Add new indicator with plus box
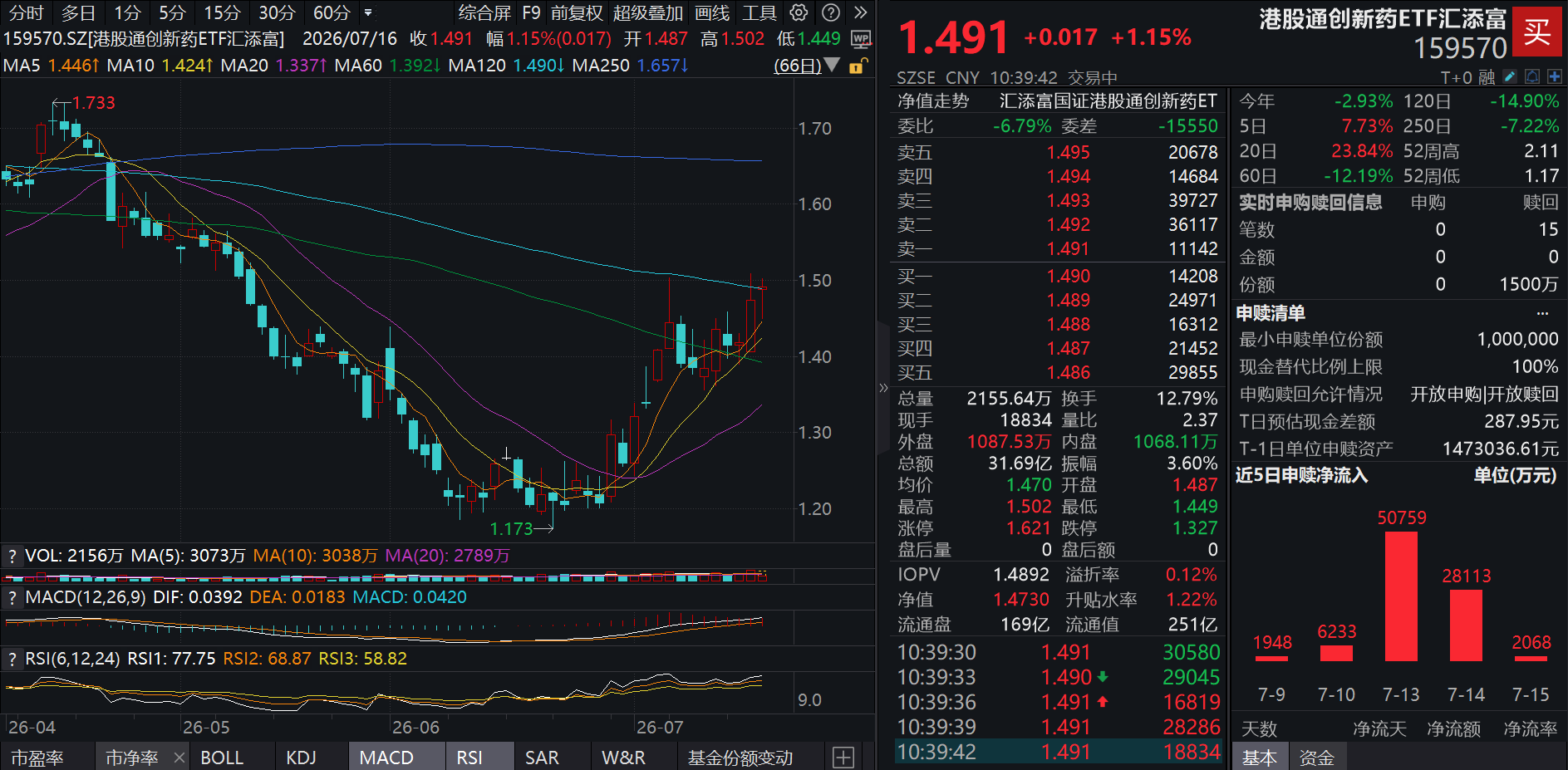This screenshot has height=770, width=1568. point(843,758)
